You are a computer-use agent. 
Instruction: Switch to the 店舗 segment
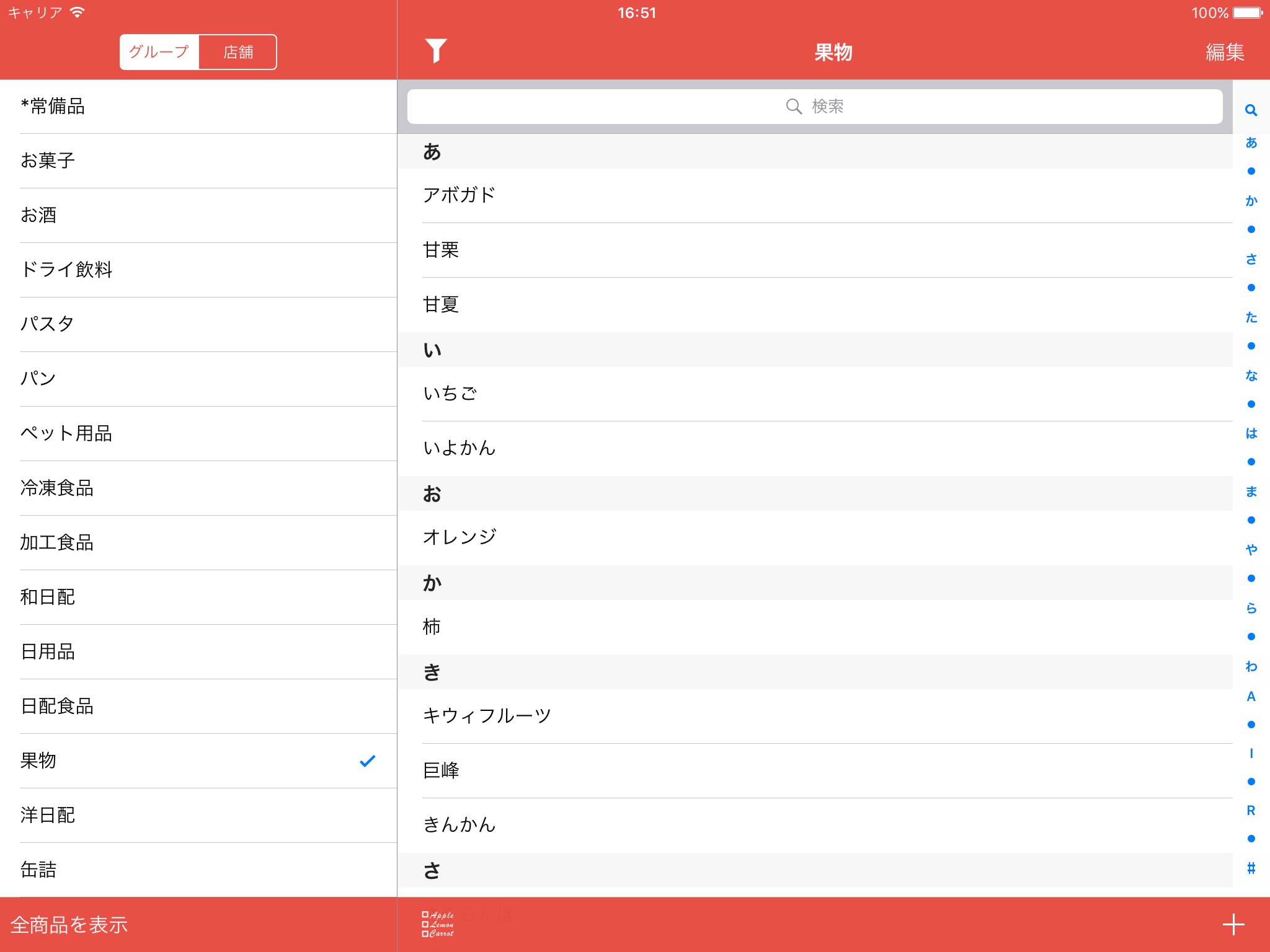point(238,52)
